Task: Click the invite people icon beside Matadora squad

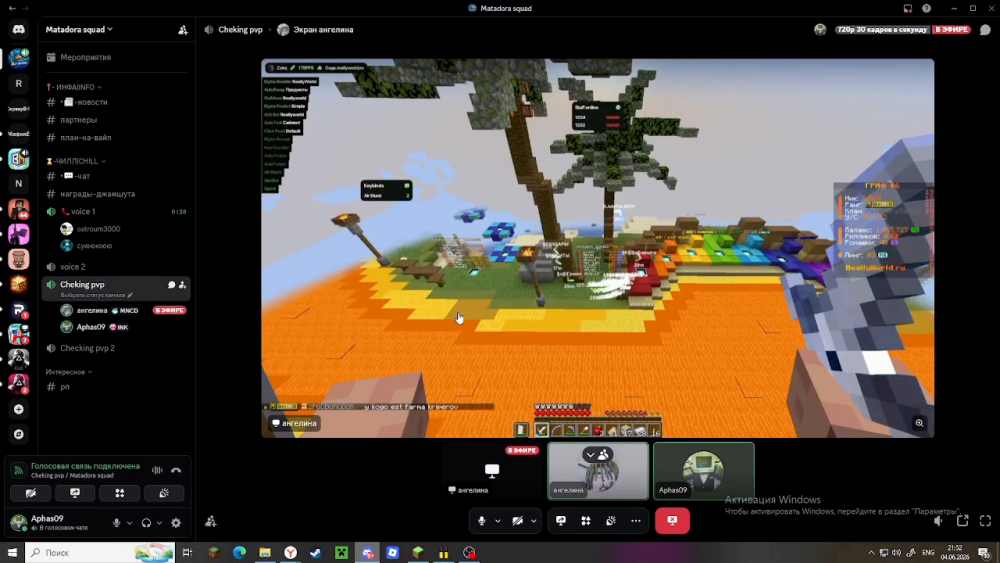Action: pos(182,30)
